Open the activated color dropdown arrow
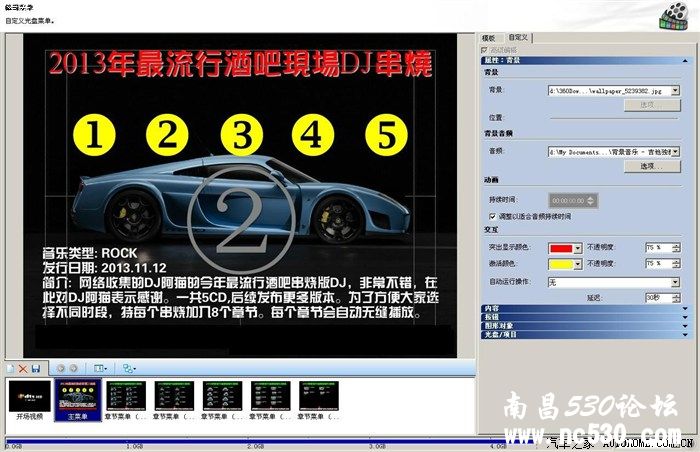700x452 pixels. (x=578, y=264)
